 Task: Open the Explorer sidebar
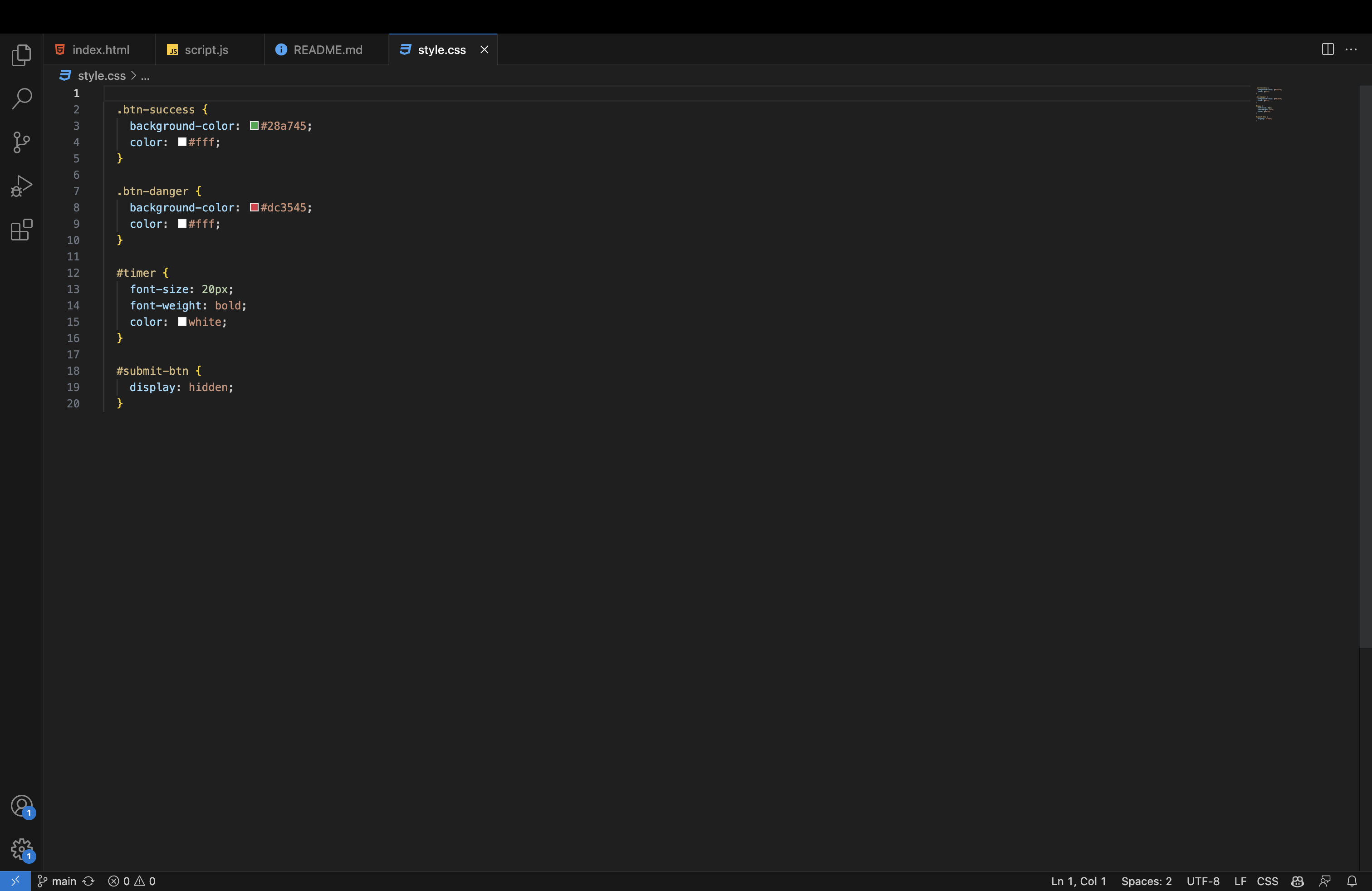pos(21,55)
